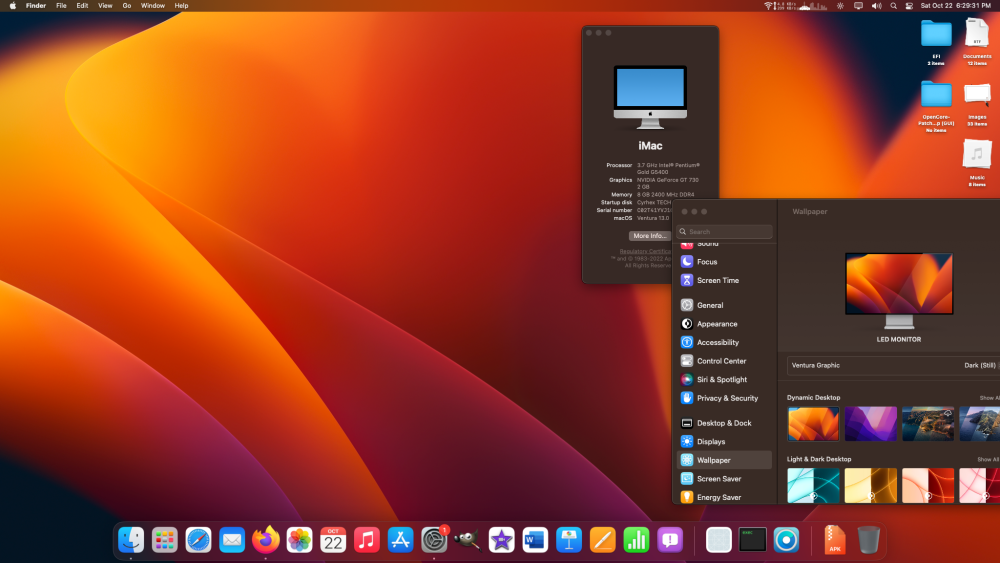Viewport: 1000px width, 563px height.
Task: Open the Window menu
Action: click(x=153, y=6)
